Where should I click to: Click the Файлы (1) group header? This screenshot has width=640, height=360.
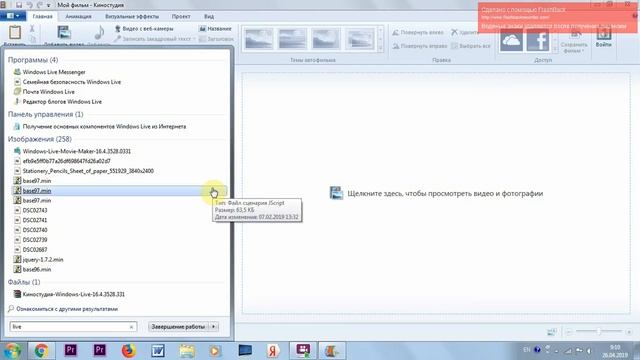[24, 282]
